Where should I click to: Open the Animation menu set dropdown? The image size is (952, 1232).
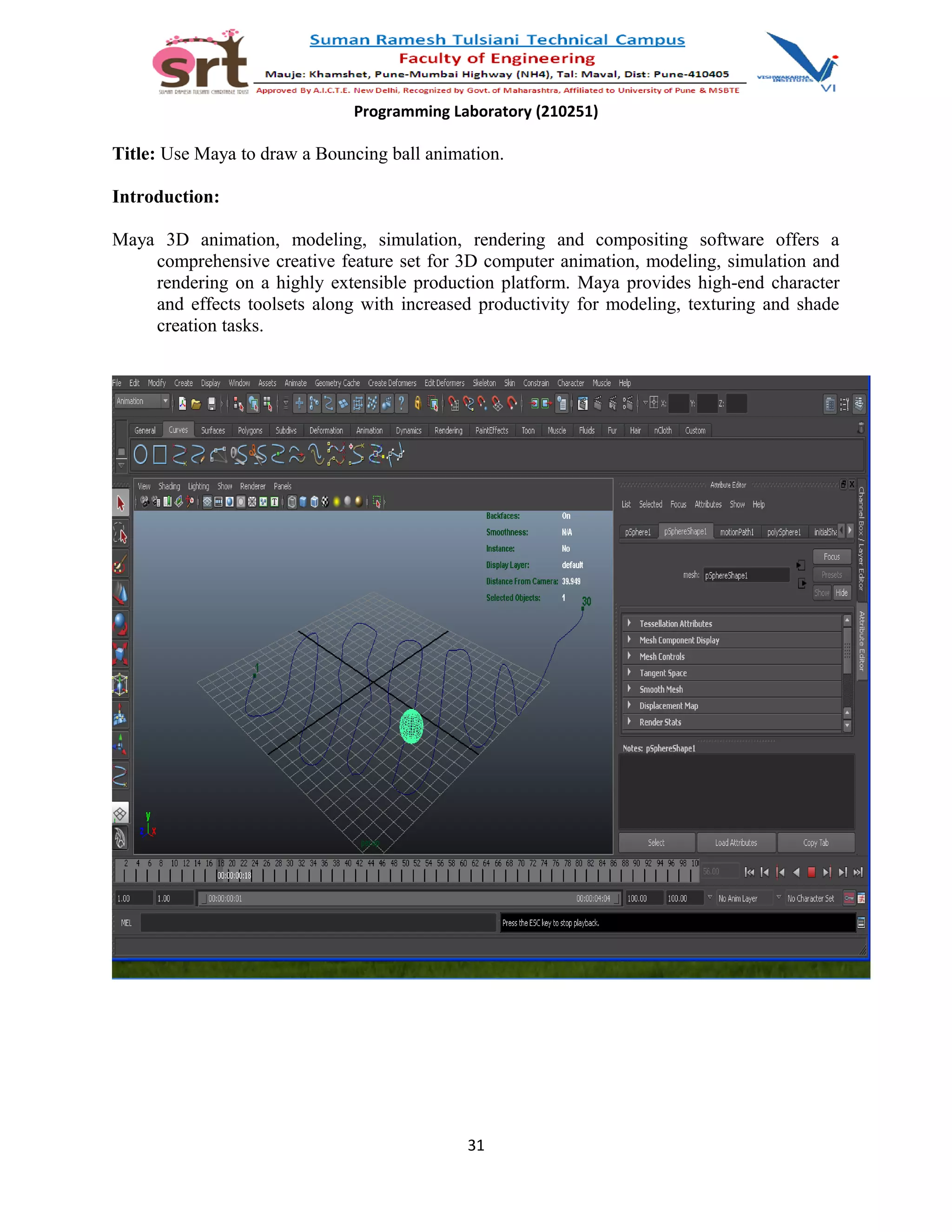pos(142,401)
